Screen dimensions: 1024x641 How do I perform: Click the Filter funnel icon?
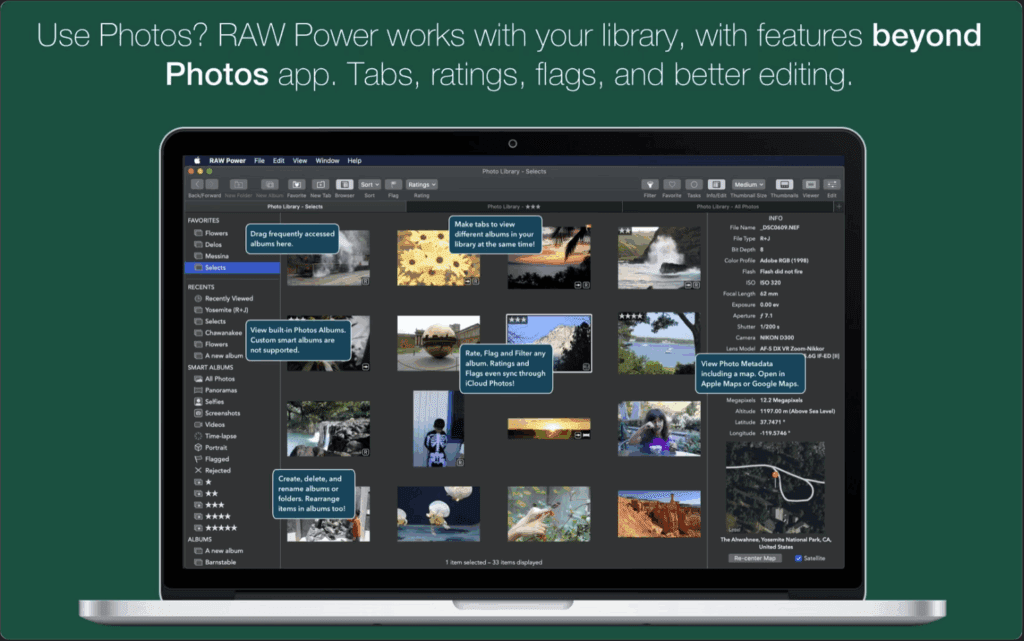click(x=649, y=185)
